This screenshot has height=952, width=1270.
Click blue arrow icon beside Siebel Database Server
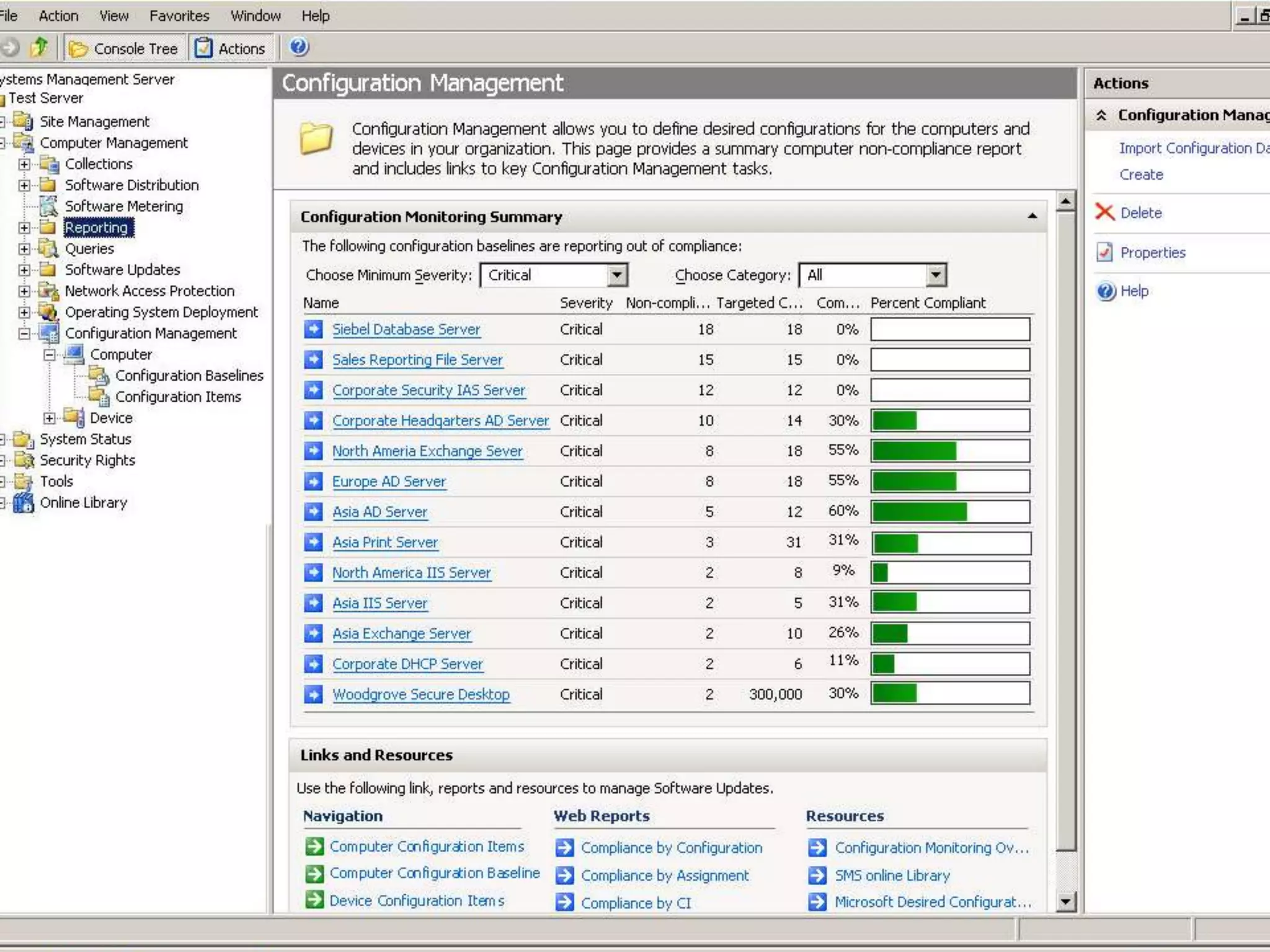[x=314, y=329]
